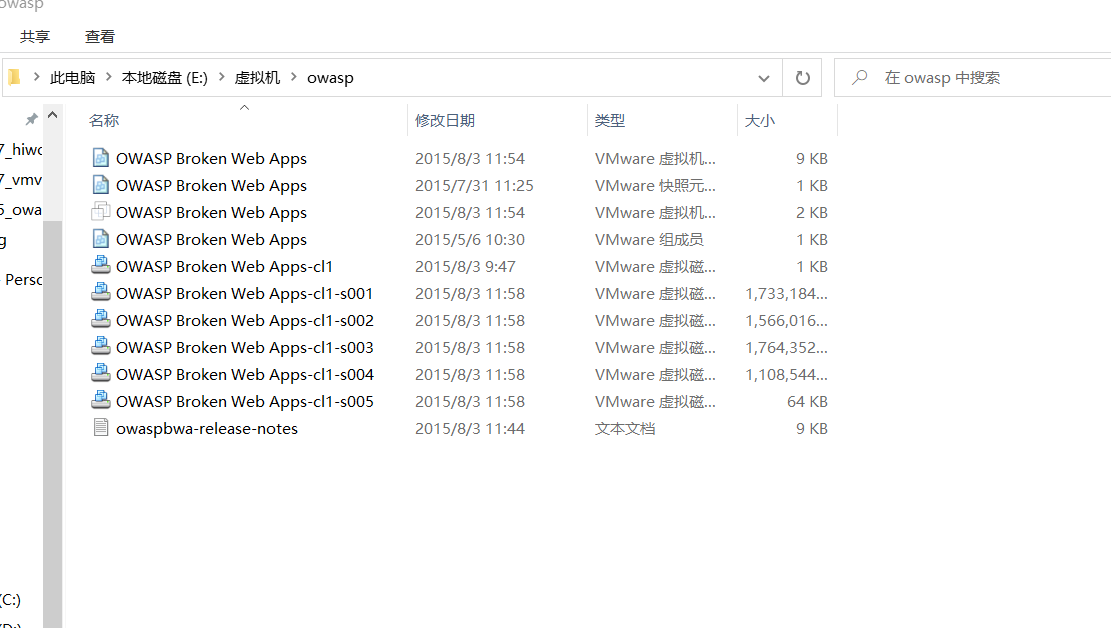The height and width of the screenshot is (628, 1111).
Task: Click the 在 owasp 中搜索 search field
Action: coord(972,77)
